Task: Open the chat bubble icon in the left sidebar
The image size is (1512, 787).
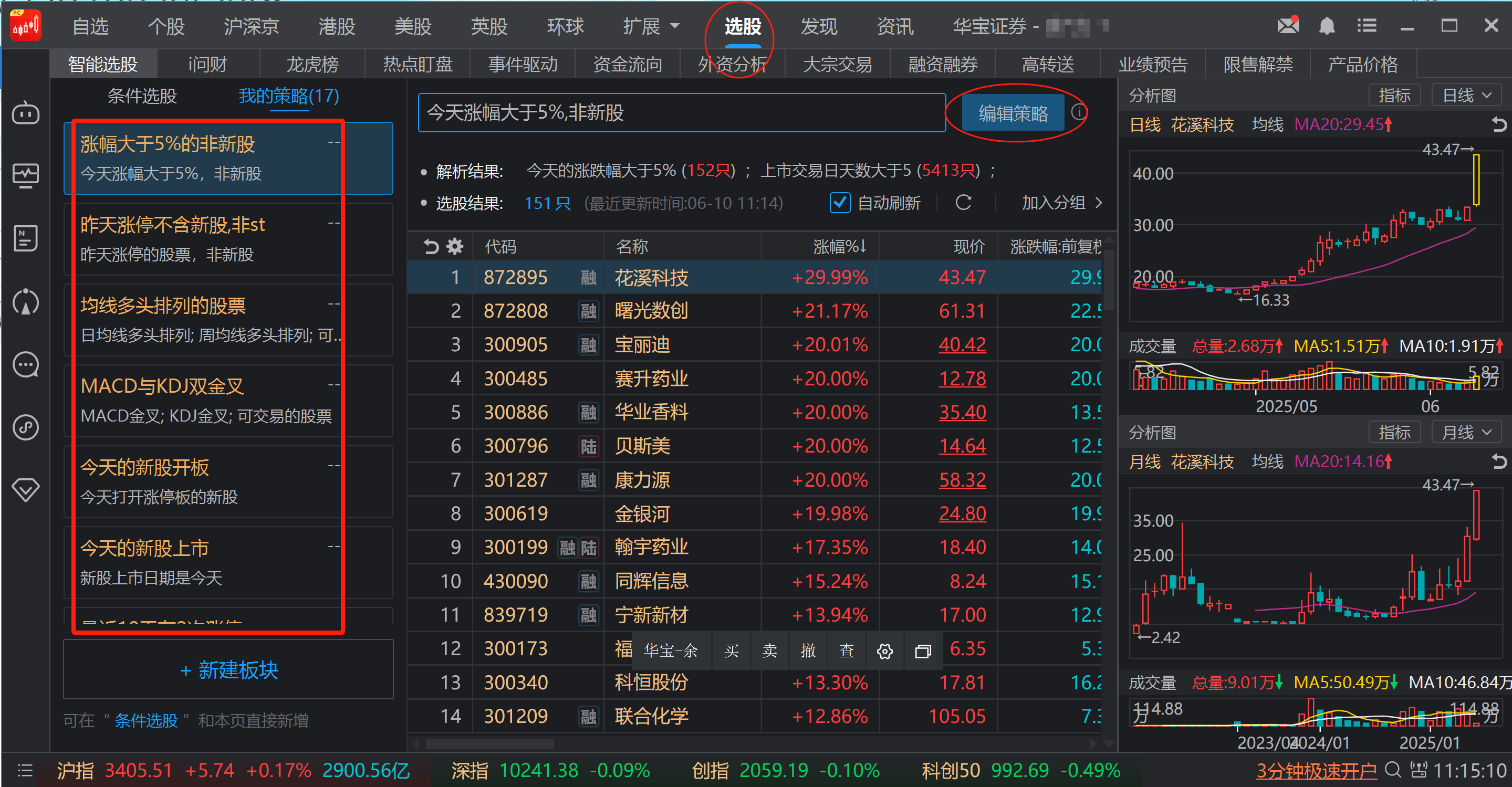Action: pos(26,365)
